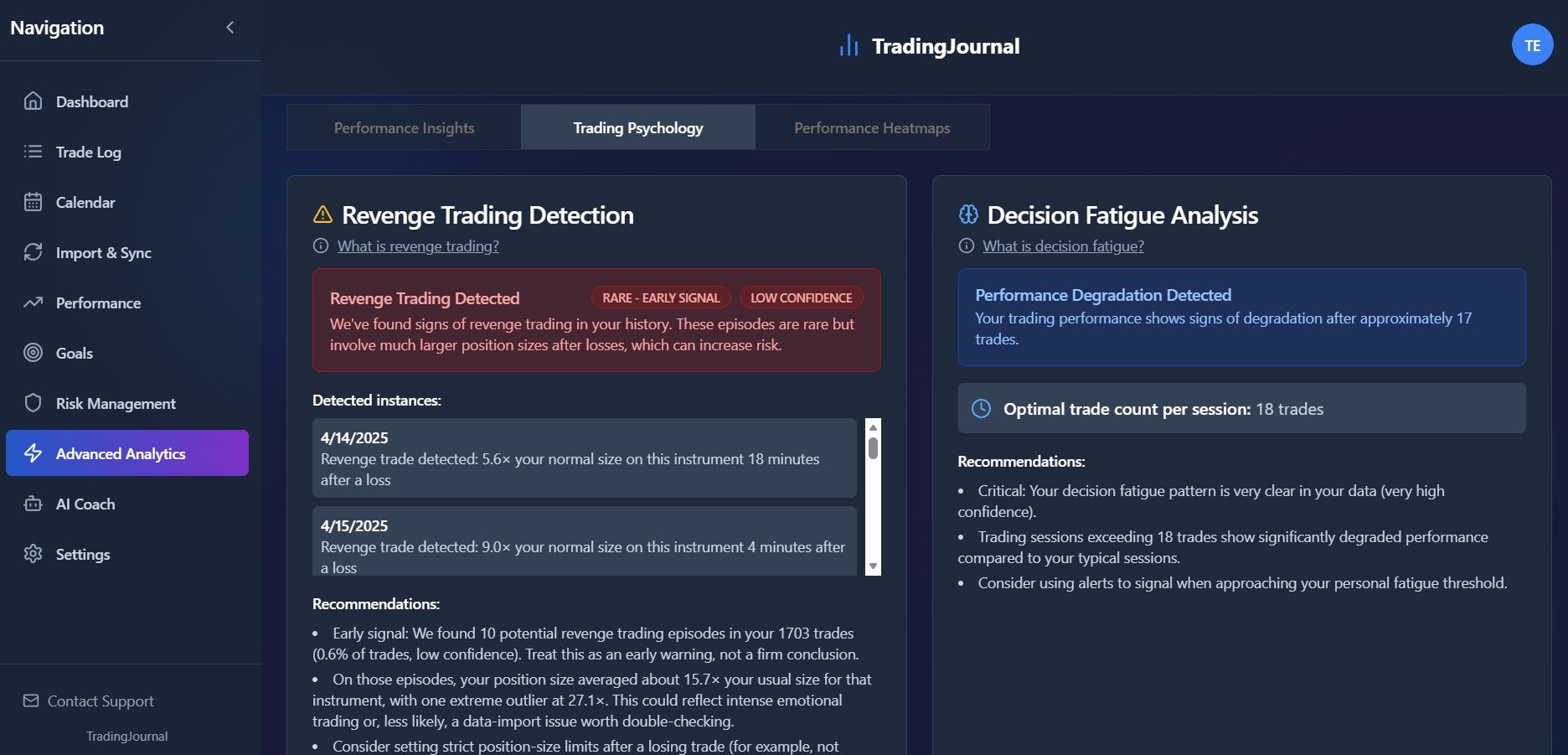Open the Performance Heatmaps tab
Image resolution: width=1568 pixels, height=755 pixels.
(x=871, y=127)
